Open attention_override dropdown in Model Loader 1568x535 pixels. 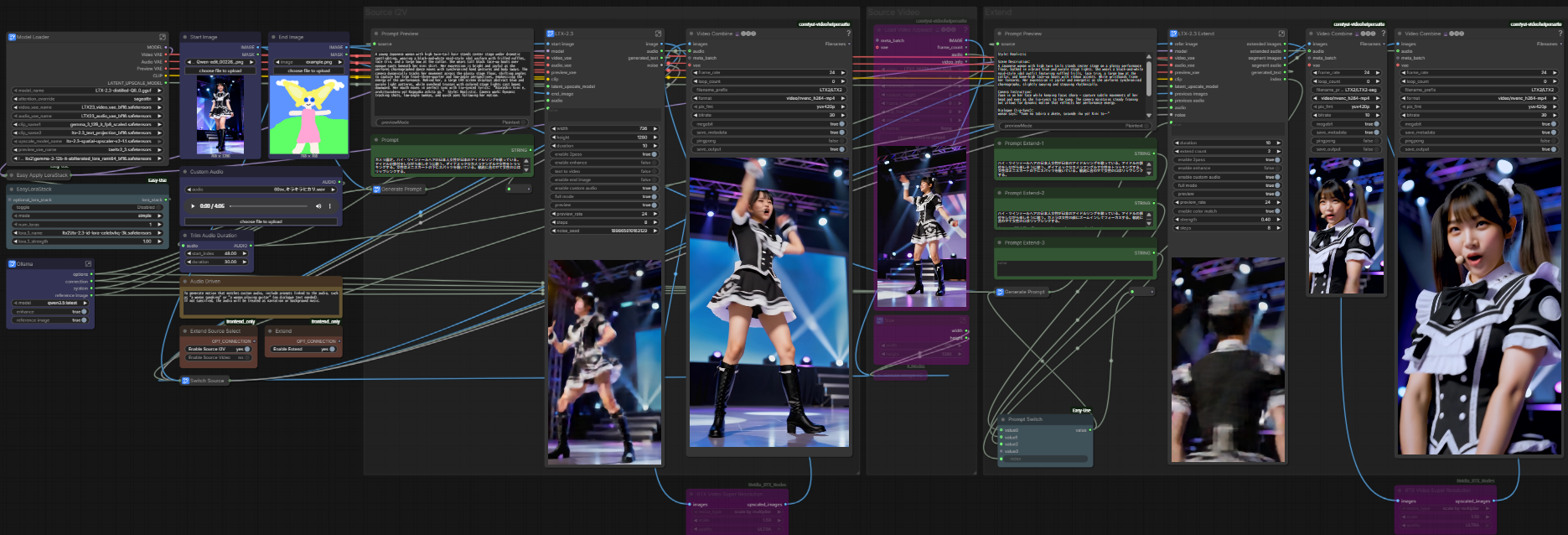(x=88, y=99)
